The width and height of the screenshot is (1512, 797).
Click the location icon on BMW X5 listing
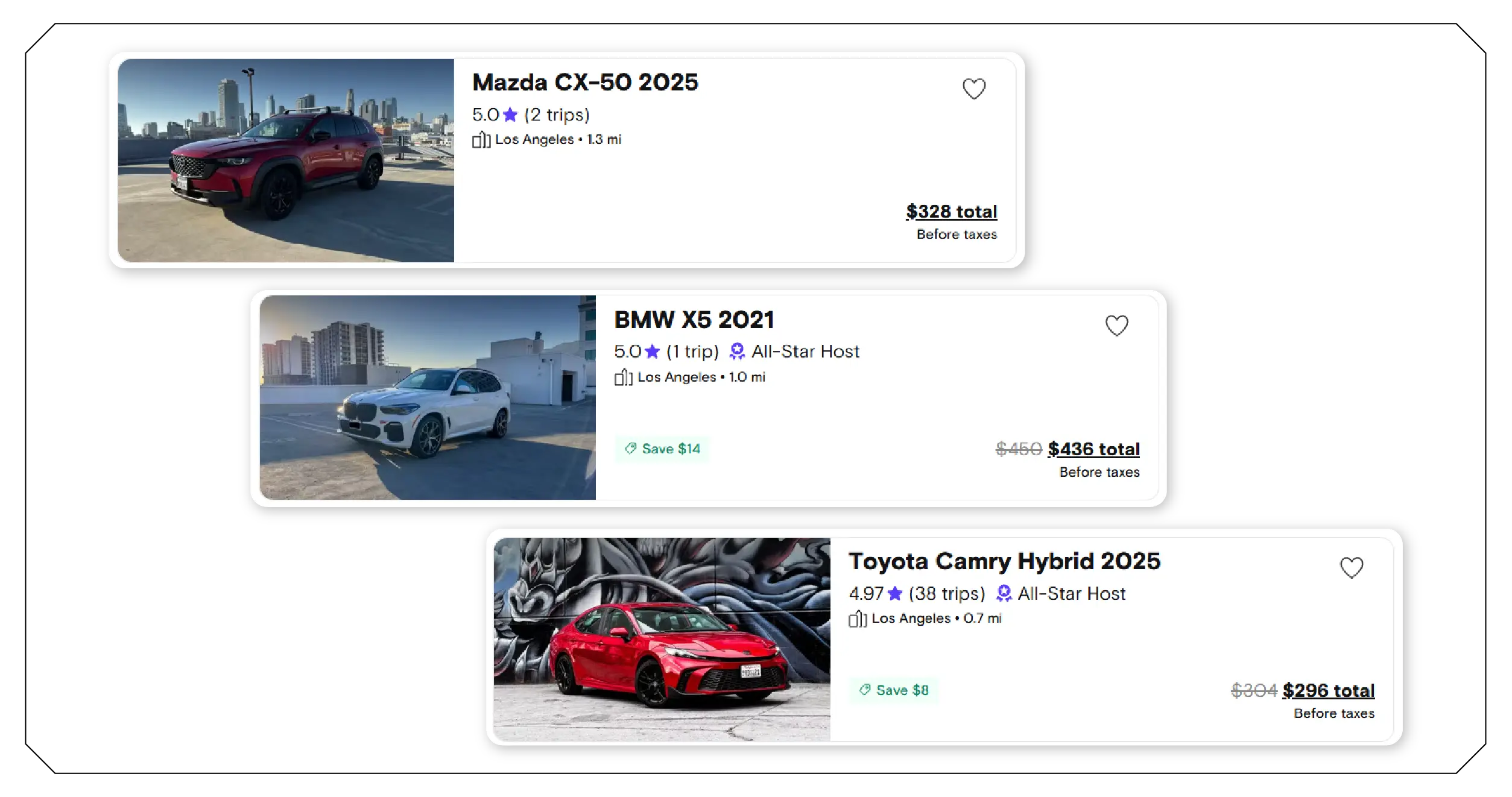point(624,377)
